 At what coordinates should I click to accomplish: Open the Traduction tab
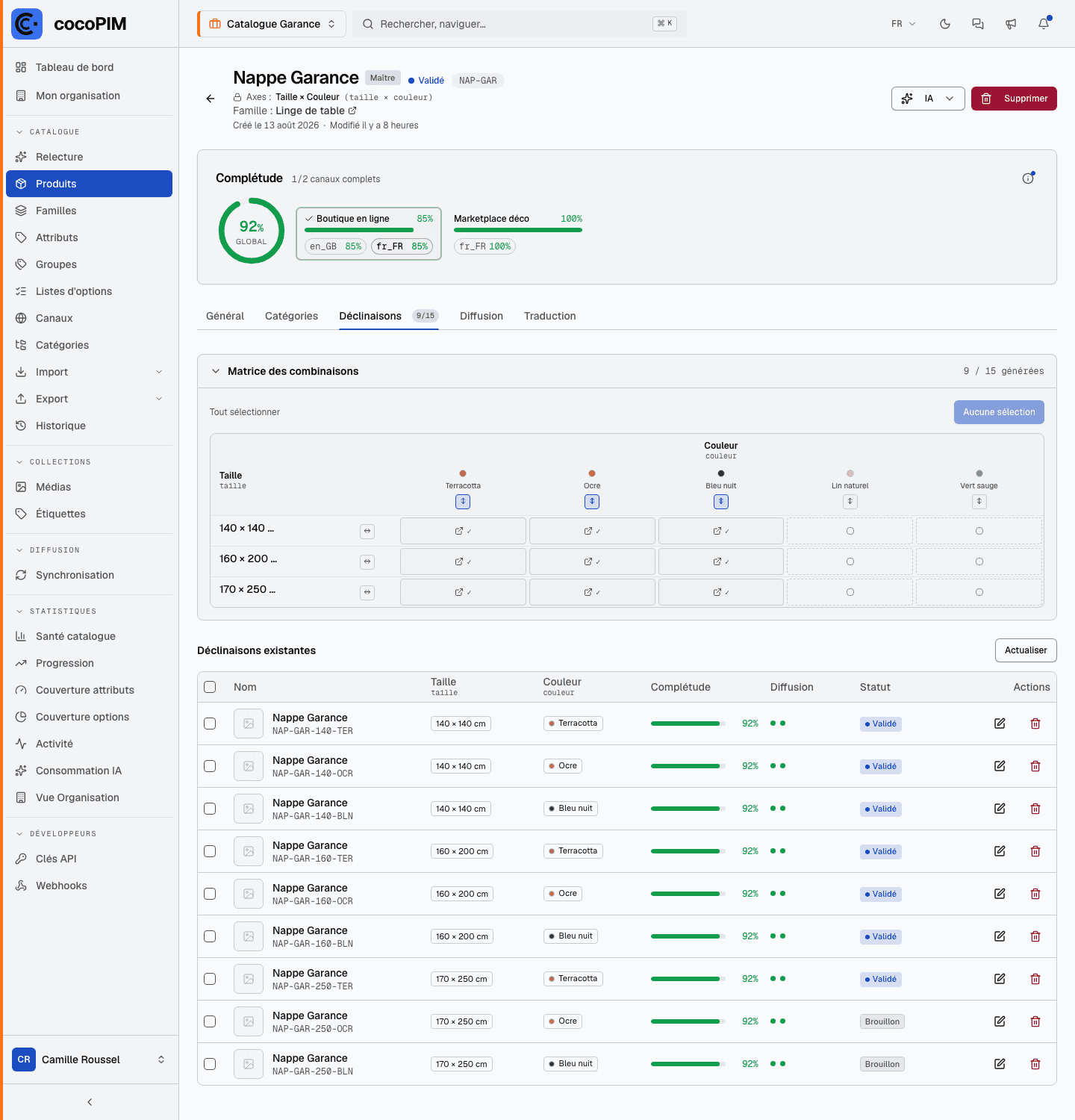549,316
